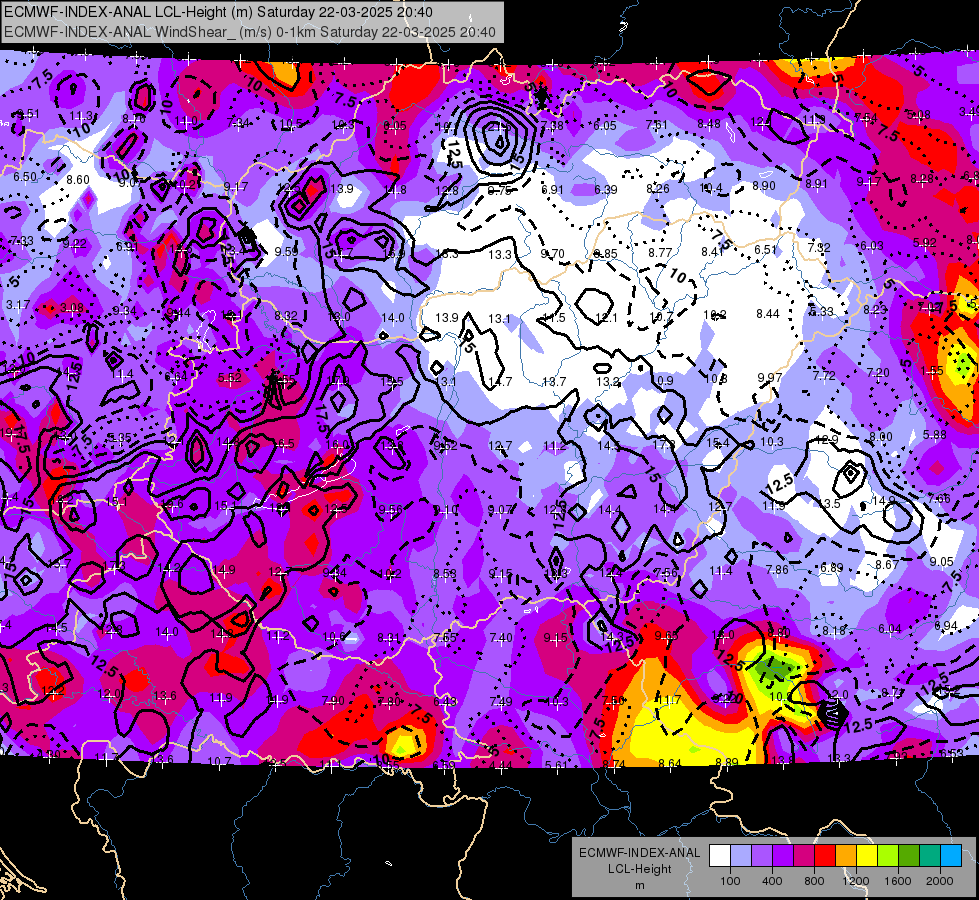
Task: Click the map value 5.92
Action: point(925,242)
